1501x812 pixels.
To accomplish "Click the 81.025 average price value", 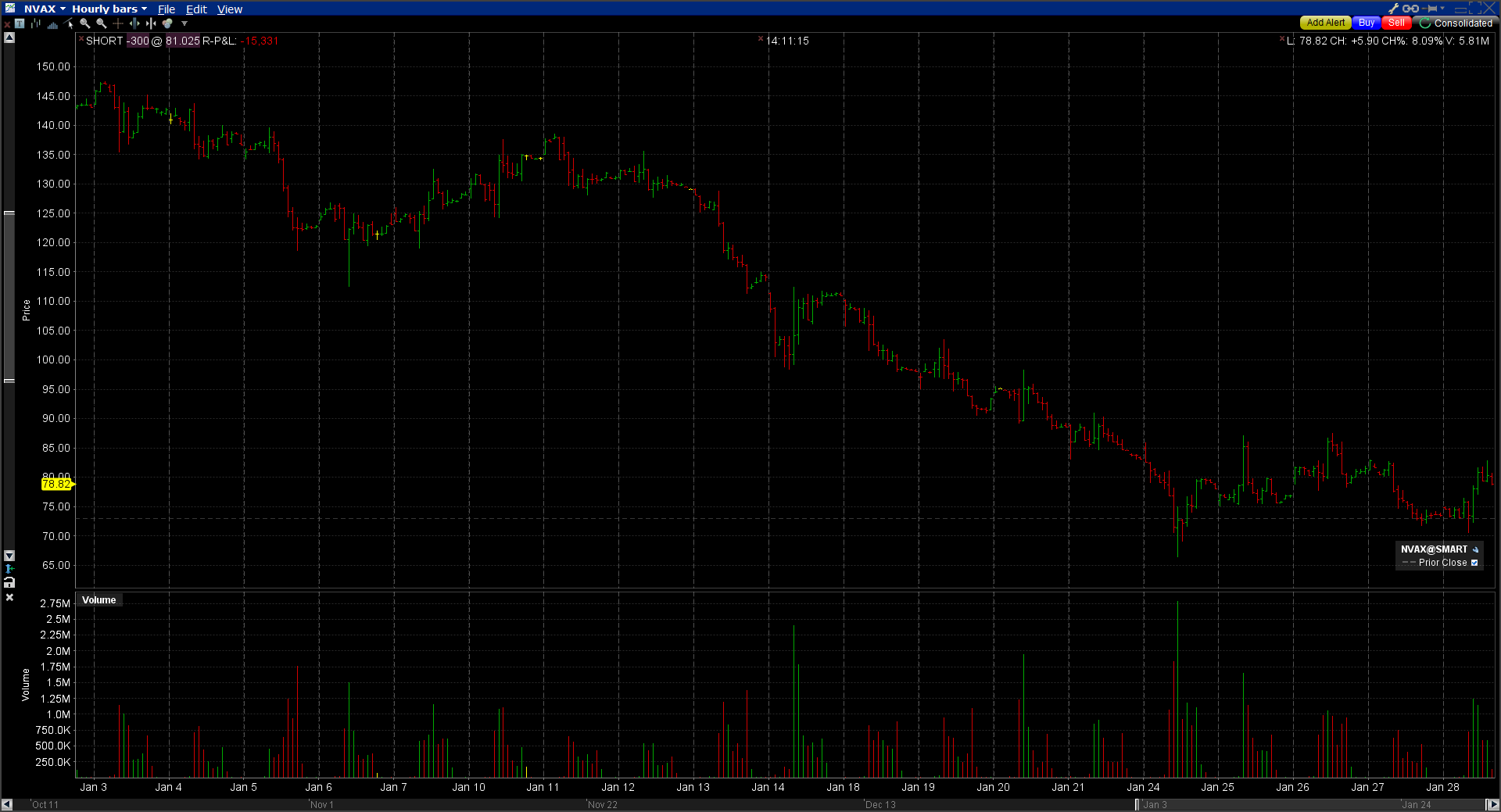I will [182, 41].
